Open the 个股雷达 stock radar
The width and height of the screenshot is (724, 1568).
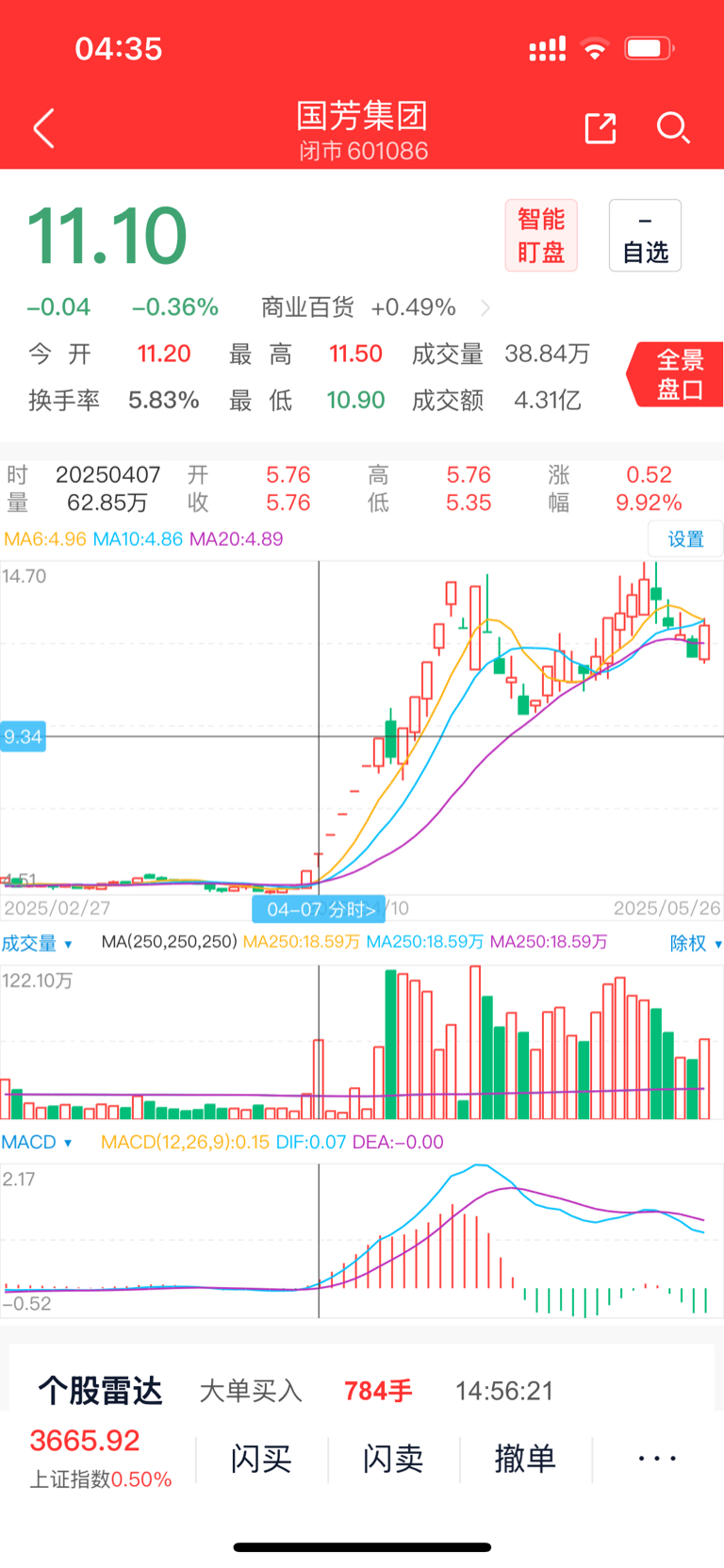coord(100,1391)
